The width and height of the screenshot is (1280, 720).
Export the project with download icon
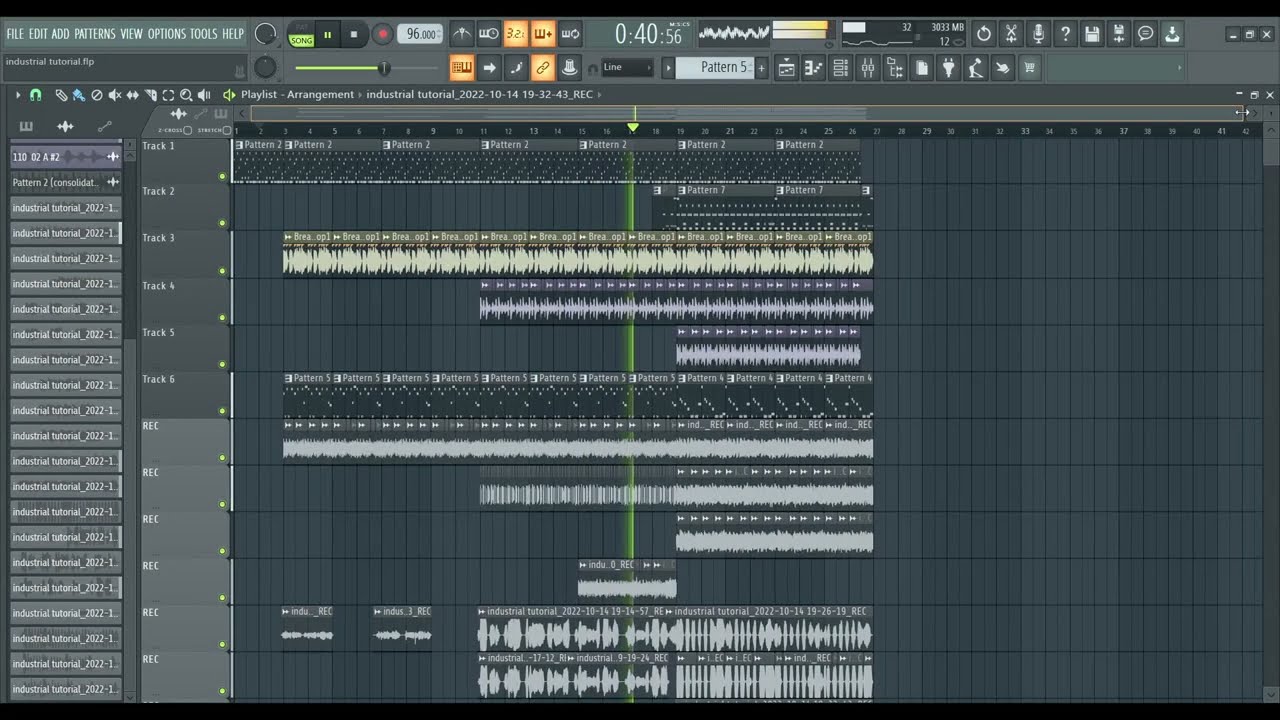click(1173, 34)
